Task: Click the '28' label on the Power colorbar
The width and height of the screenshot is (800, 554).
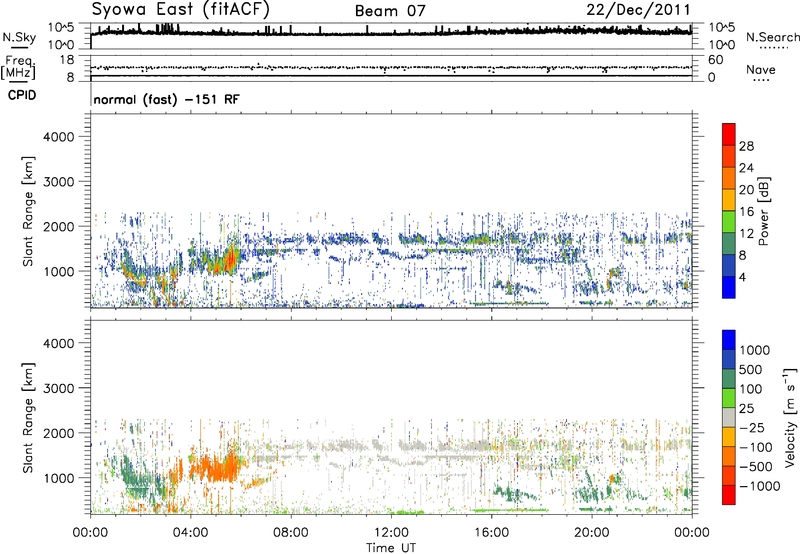Action: point(746,146)
